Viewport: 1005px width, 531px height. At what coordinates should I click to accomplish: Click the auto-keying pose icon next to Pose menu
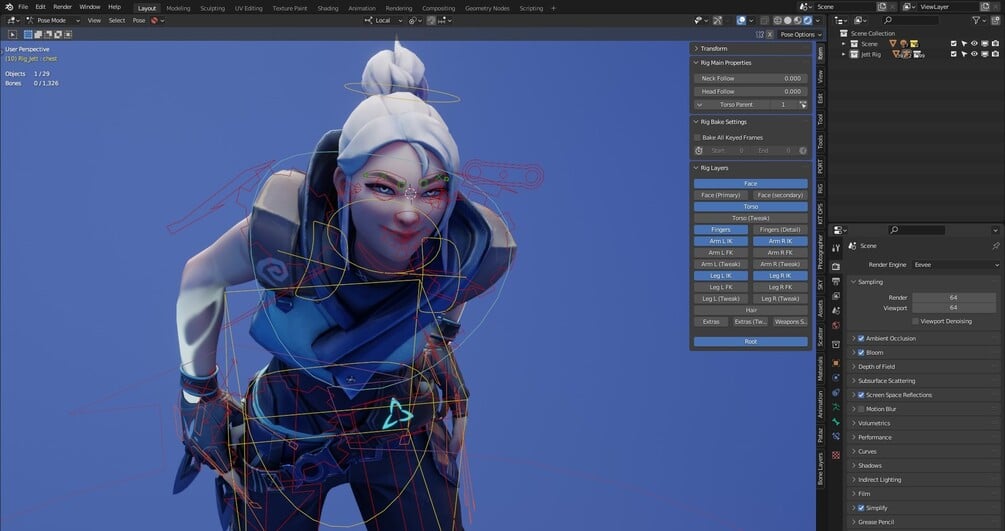point(154,21)
